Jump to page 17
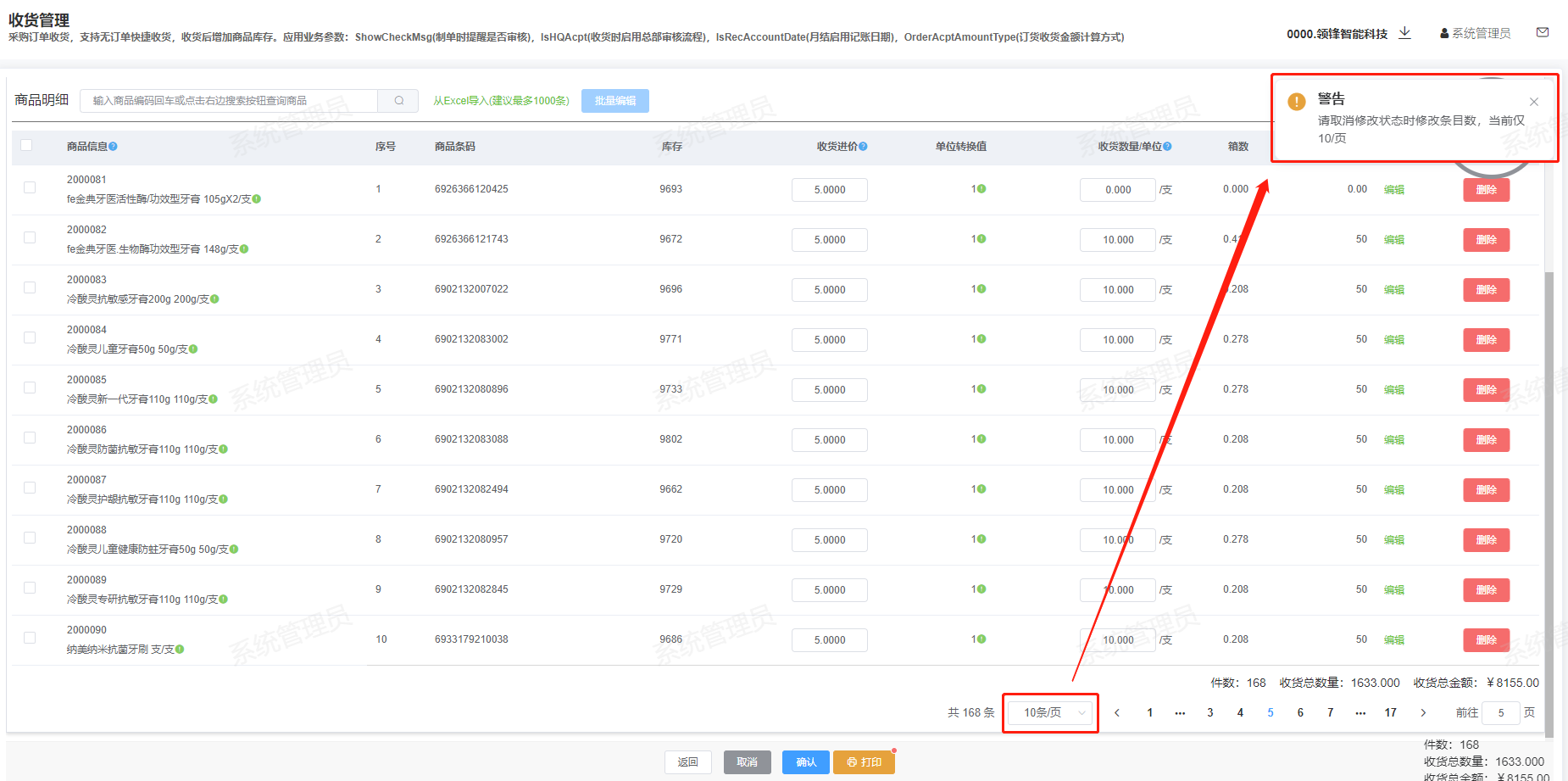The width and height of the screenshot is (1568, 781). click(x=1390, y=713)
